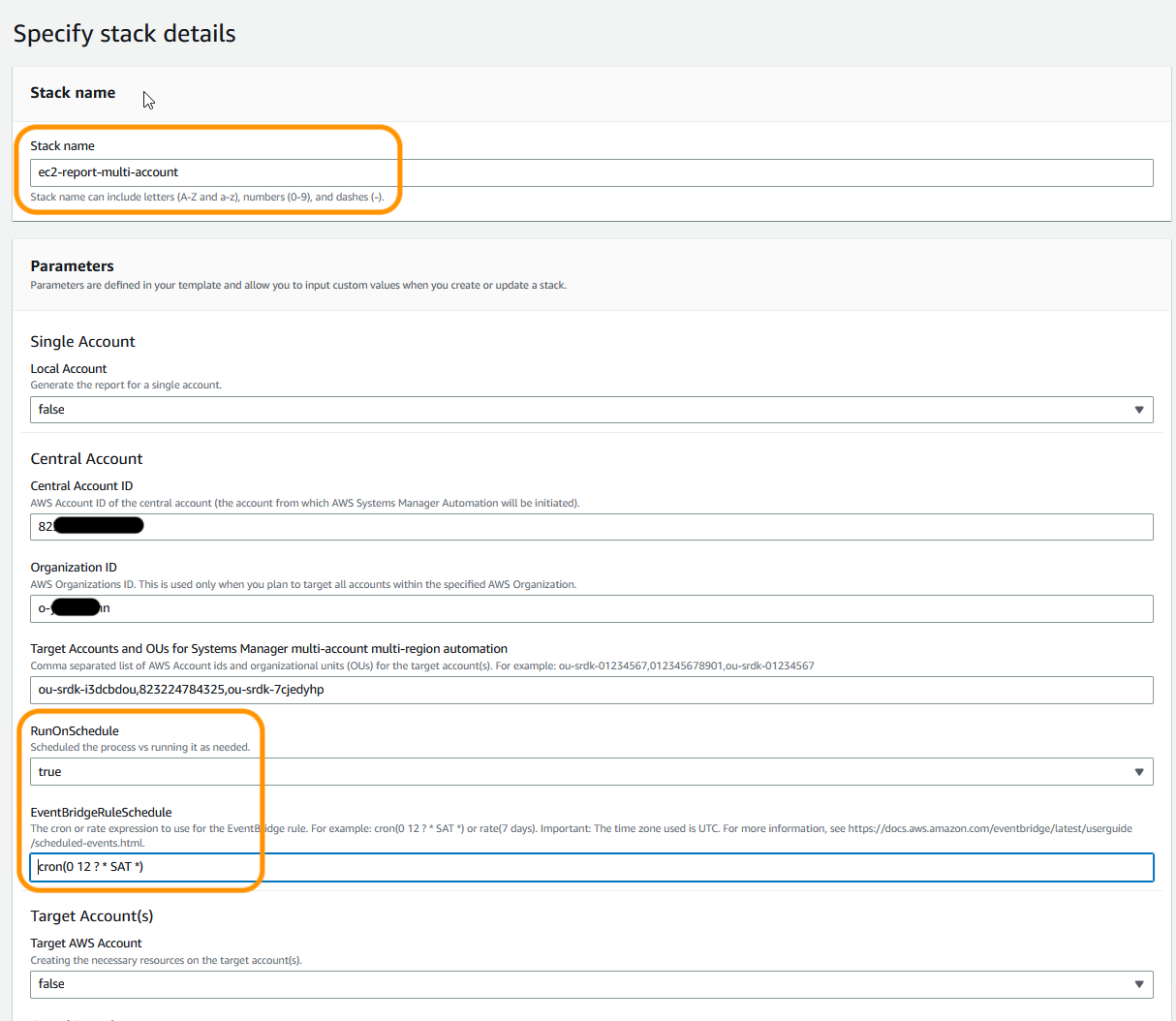Select the ec2-report-multi-account stack name text

pos(107,172)
